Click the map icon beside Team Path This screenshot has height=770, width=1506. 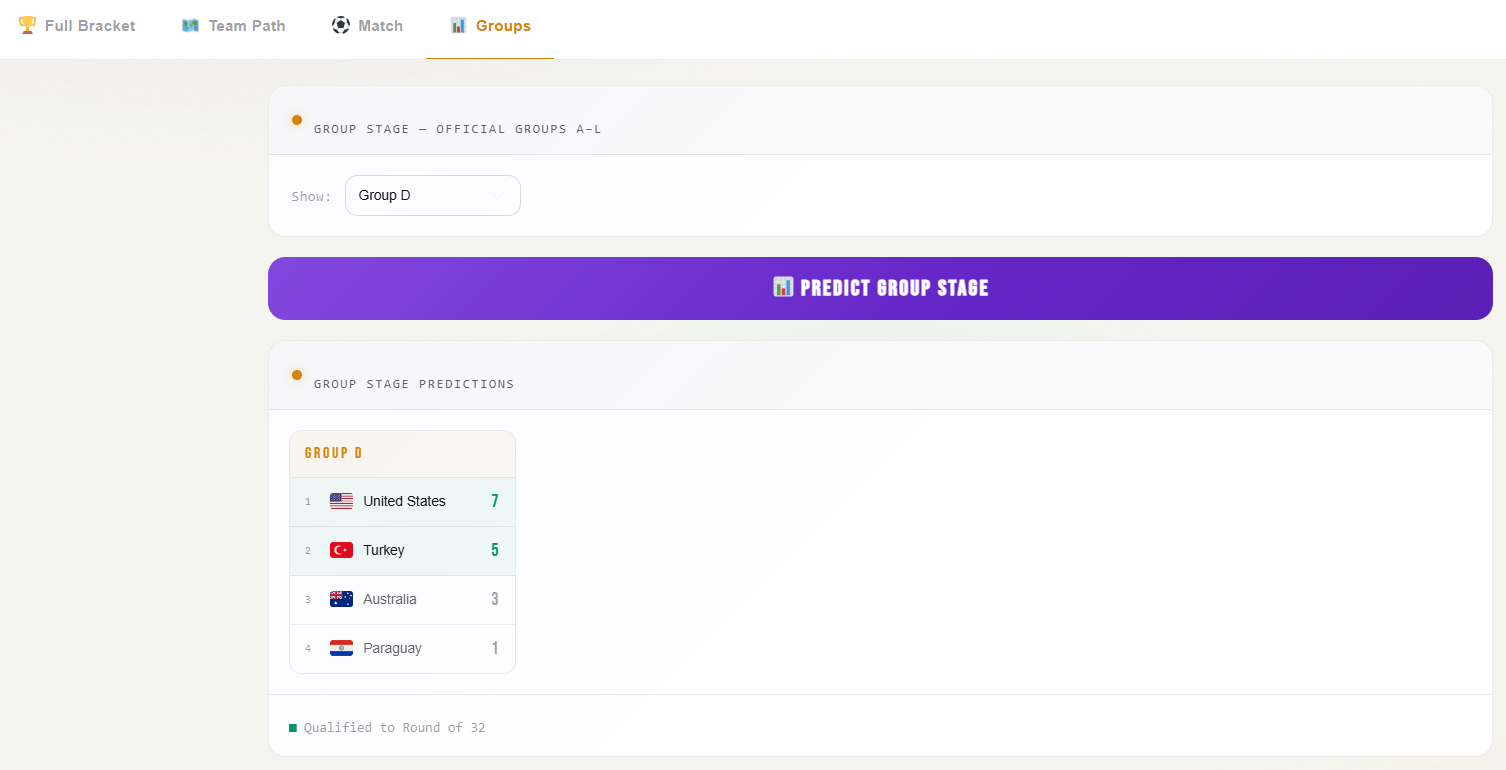pyautogui.click(x=190, y=25)
